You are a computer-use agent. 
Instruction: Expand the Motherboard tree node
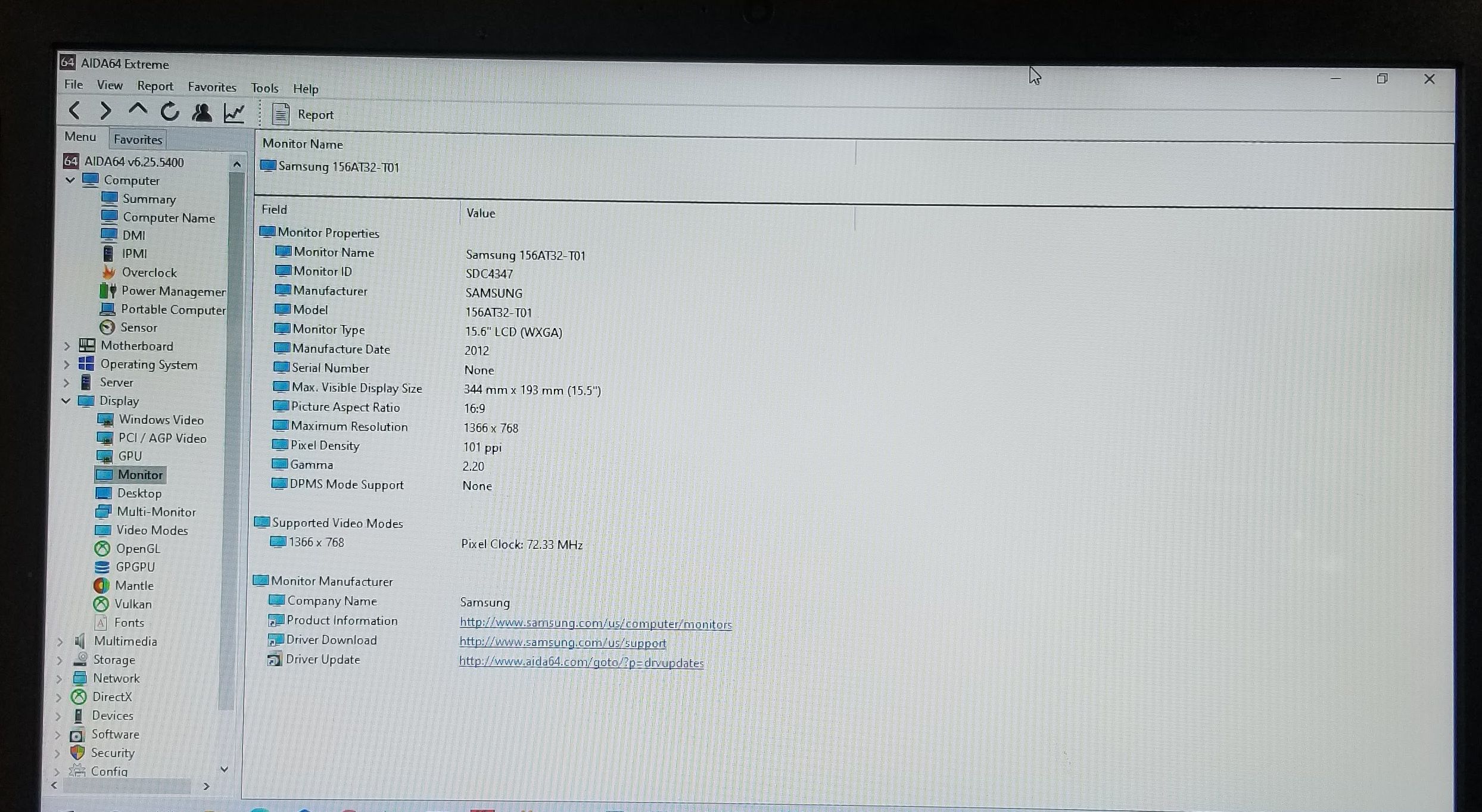67,346
